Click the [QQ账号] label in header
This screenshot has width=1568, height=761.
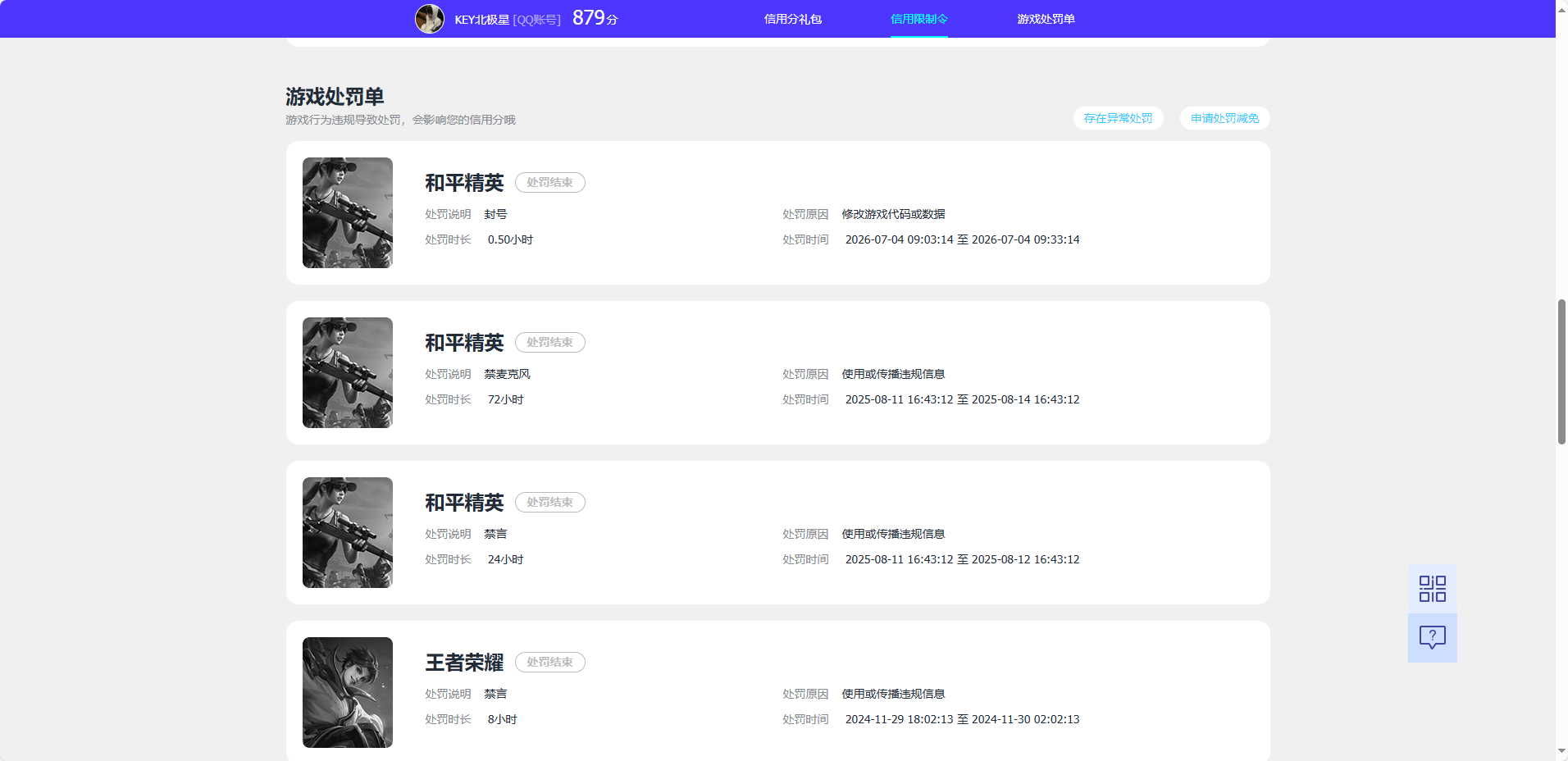click(536, 20)
